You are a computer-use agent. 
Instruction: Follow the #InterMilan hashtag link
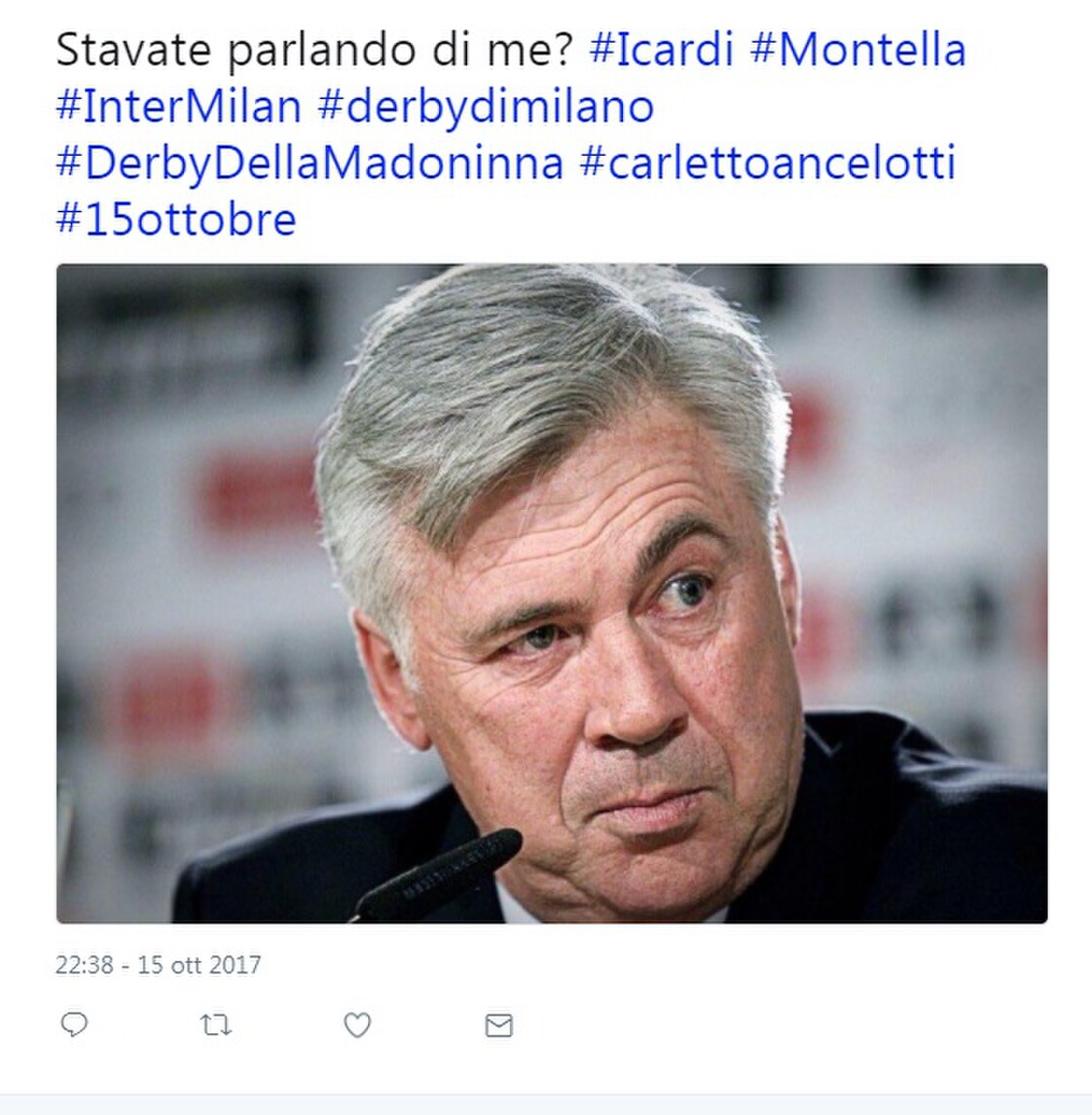(x=178, y=107)
